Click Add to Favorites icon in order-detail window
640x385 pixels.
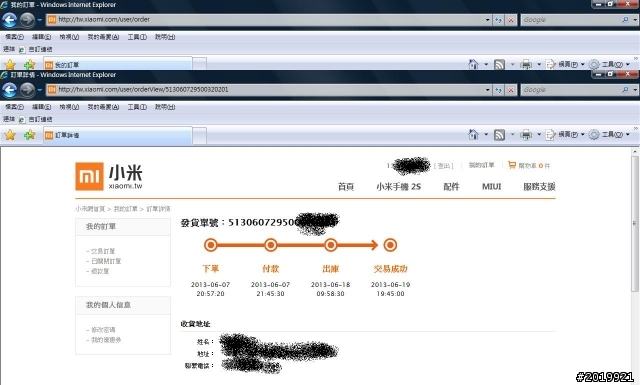tap(29, 135)
